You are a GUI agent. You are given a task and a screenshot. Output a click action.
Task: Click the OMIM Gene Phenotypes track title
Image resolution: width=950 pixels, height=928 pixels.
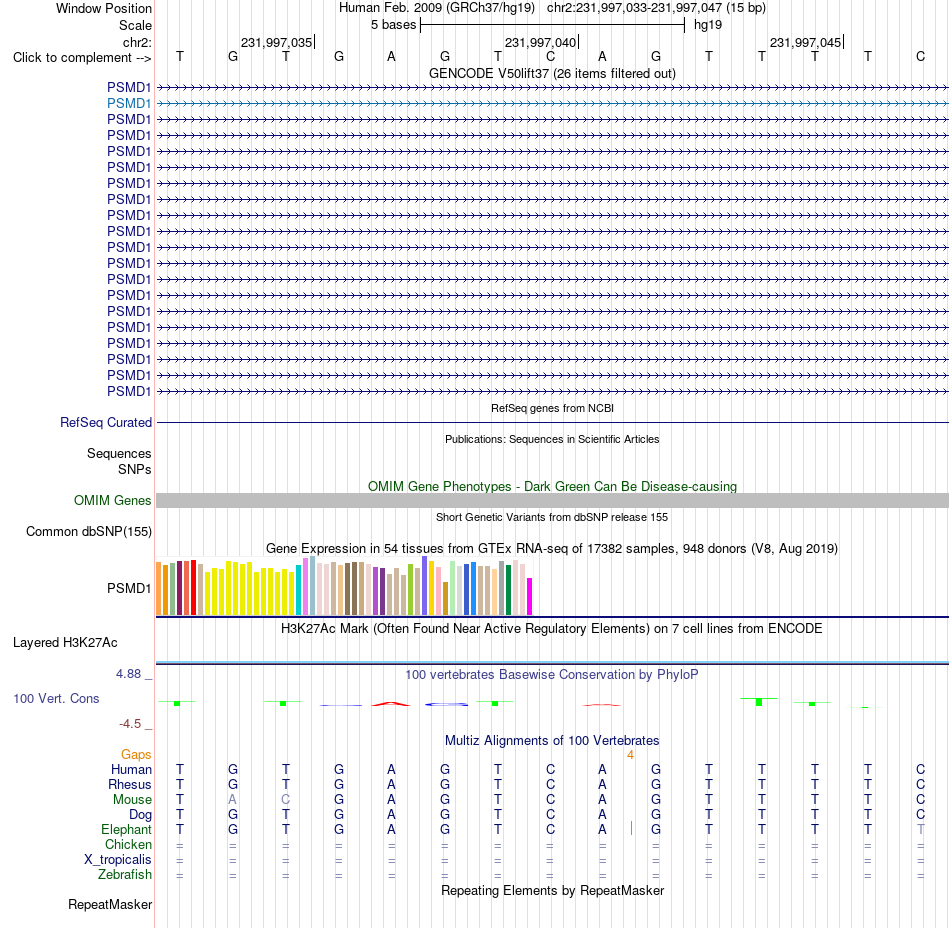[552, 486]
